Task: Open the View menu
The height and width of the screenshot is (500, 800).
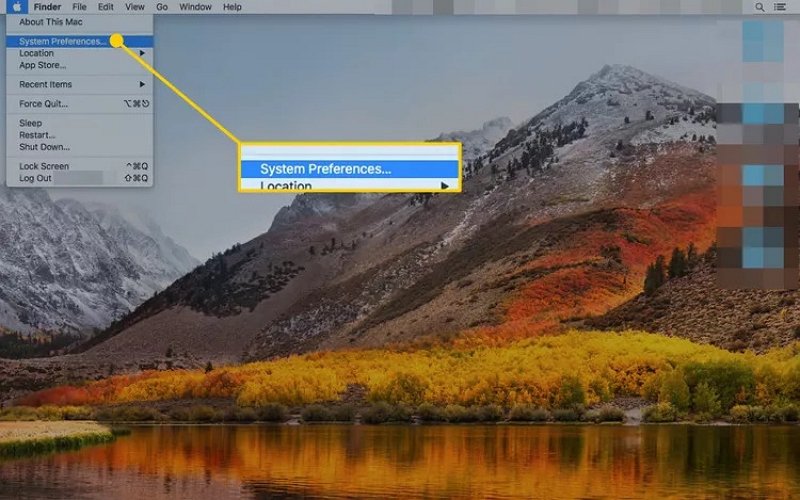Action: pyautogui.click(x=135, y=7)
